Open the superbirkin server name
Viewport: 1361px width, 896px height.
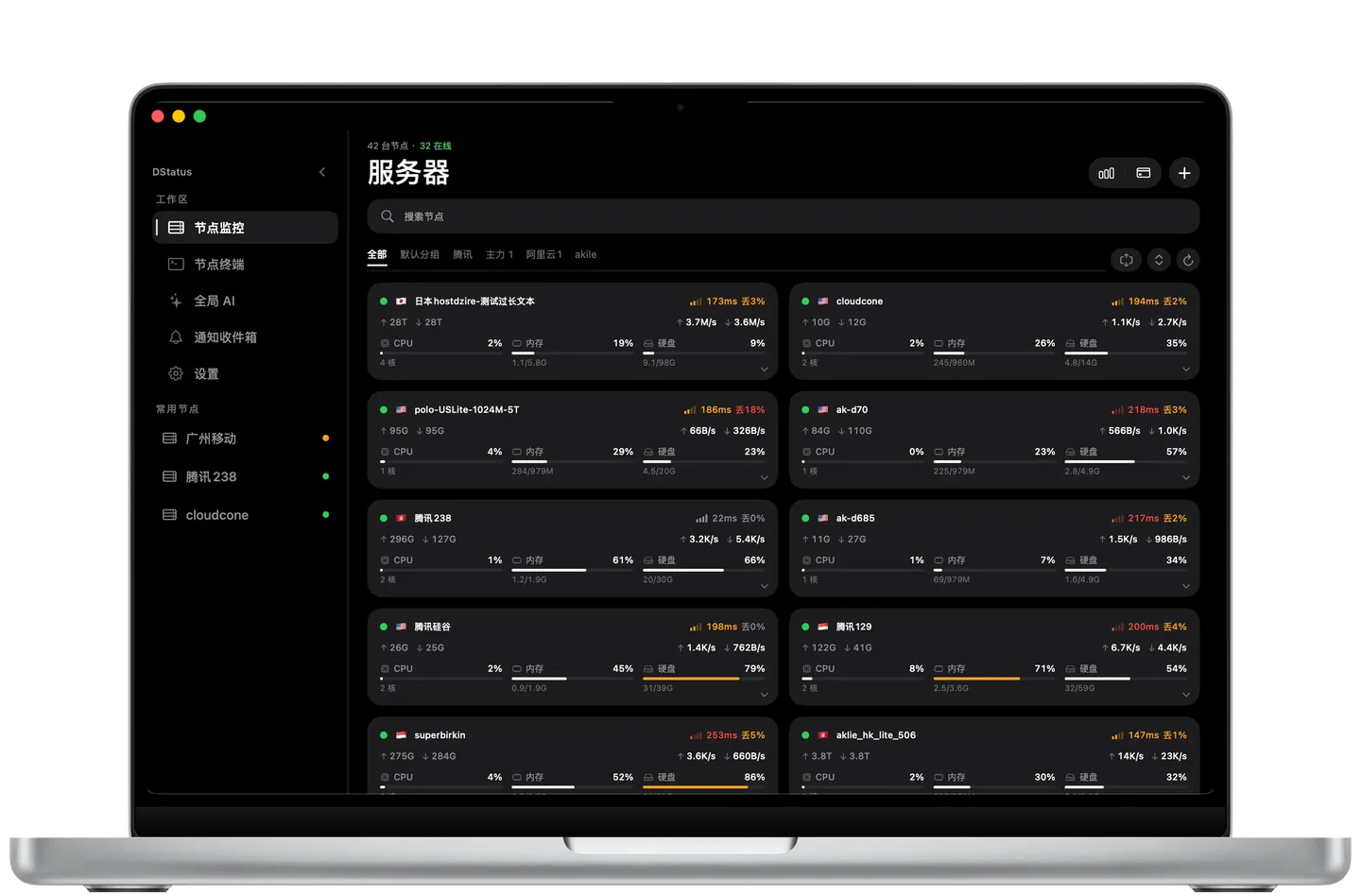(439, 735)
